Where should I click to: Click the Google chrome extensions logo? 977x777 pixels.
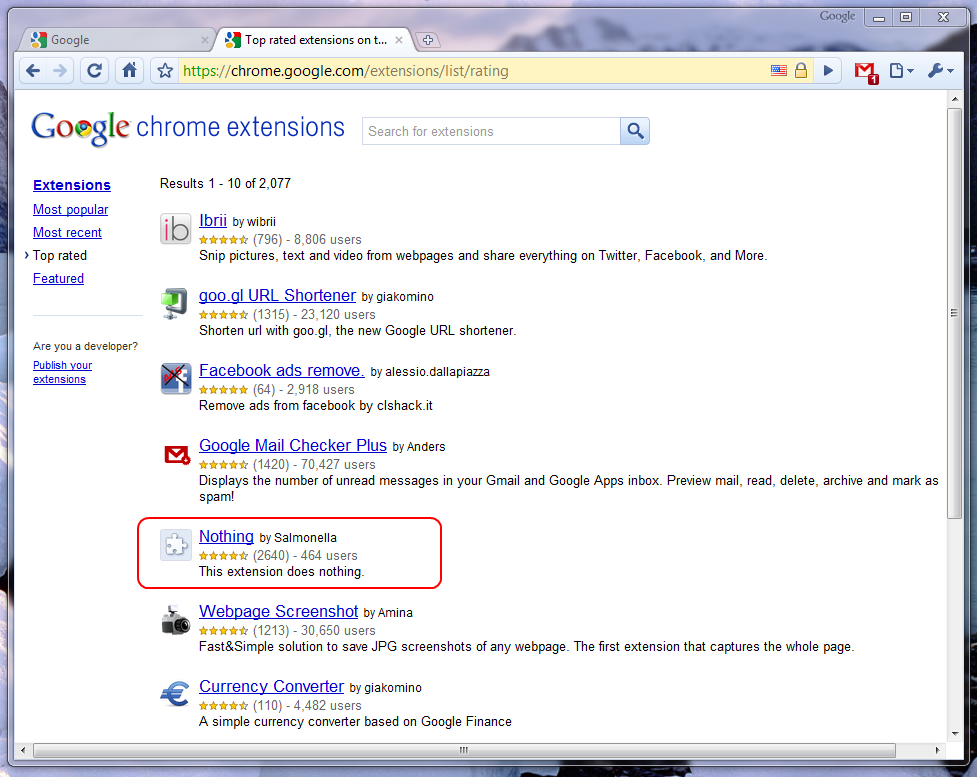pos(188,128)
